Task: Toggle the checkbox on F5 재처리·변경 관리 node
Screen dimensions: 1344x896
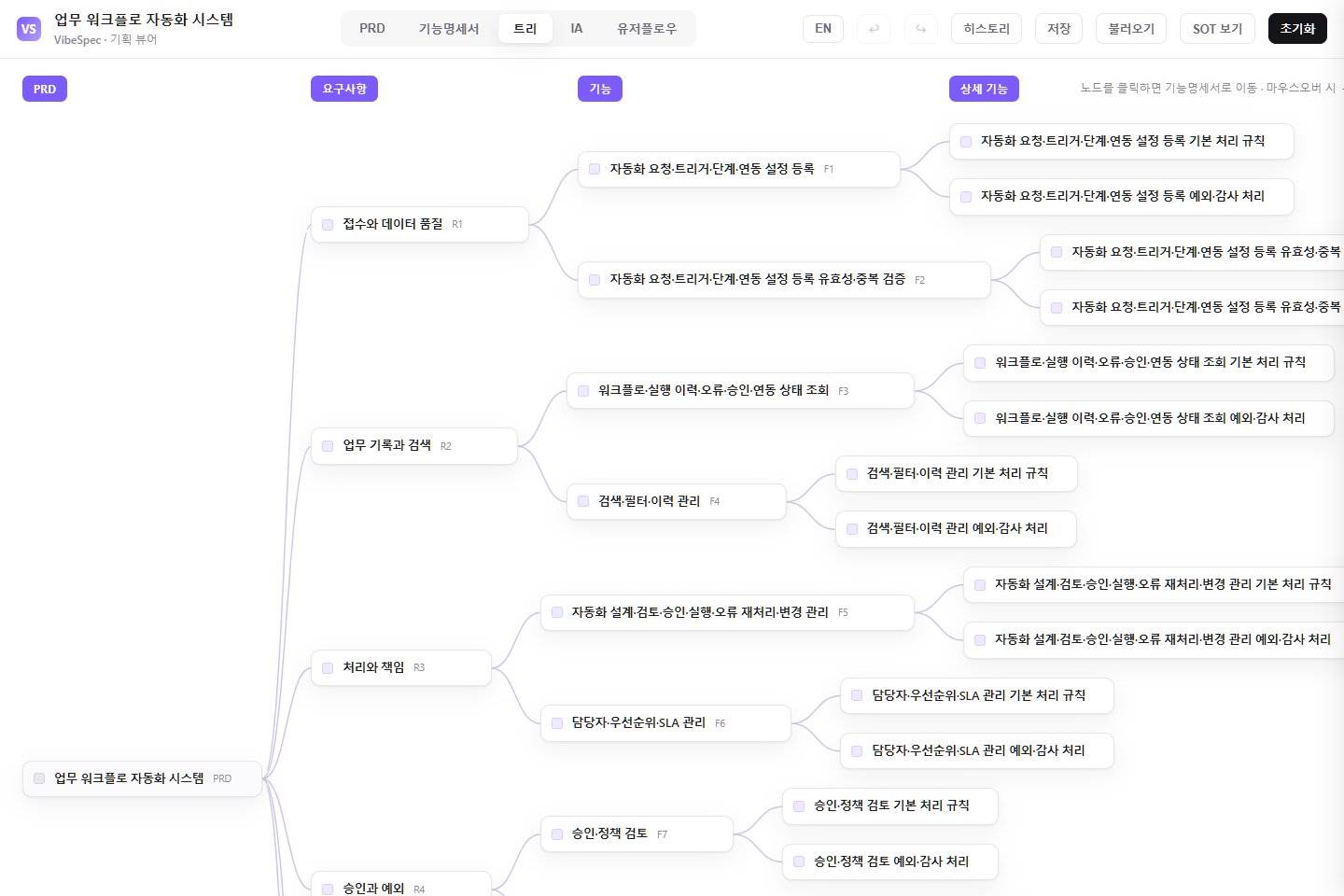Action: tap(557, 612)
